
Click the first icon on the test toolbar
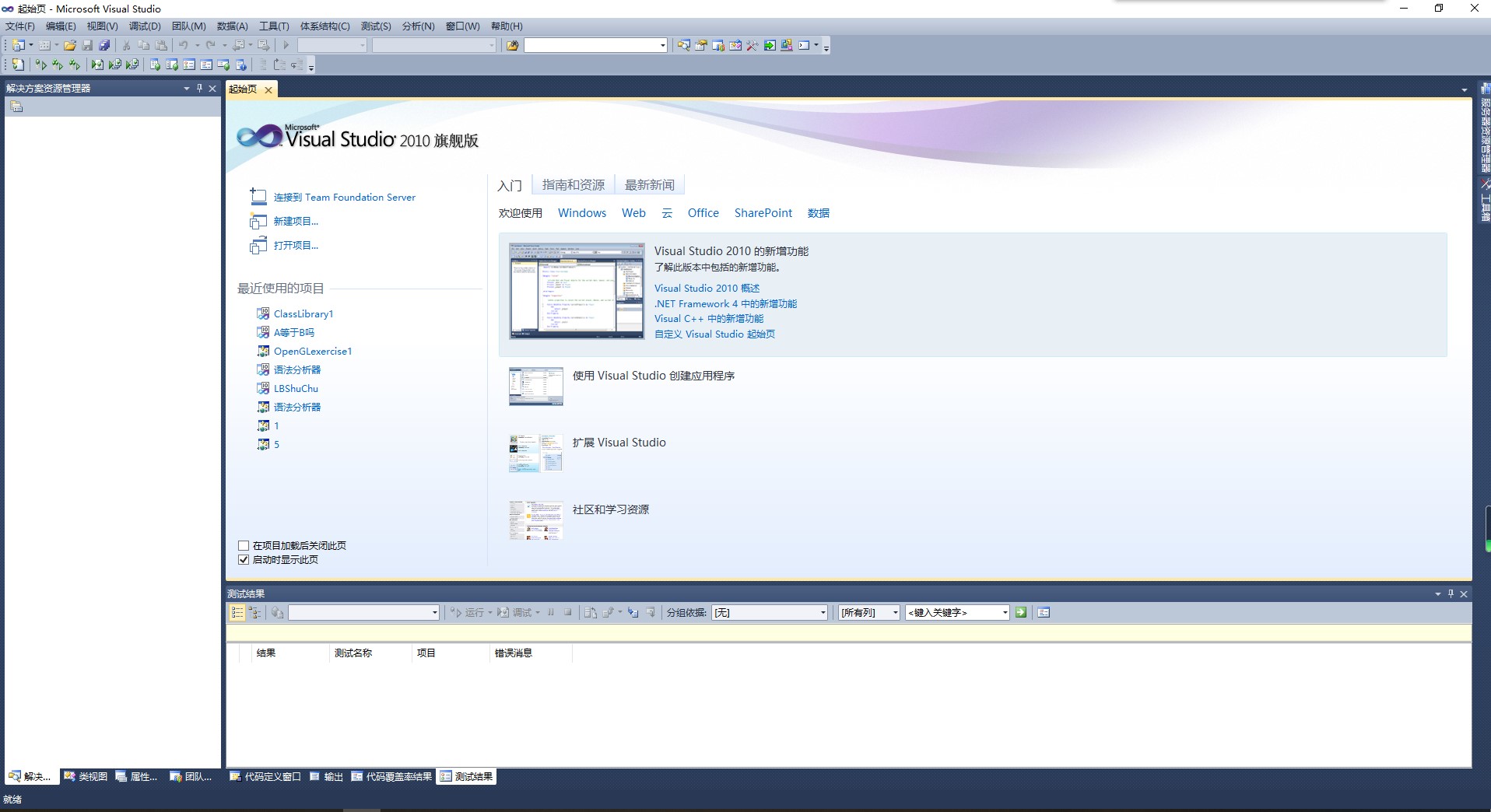point(18,65)
